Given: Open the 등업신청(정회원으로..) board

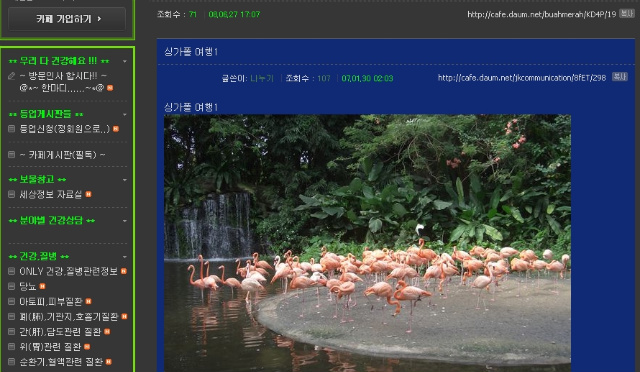Looking at the screenshot, I should pos(65,129).
